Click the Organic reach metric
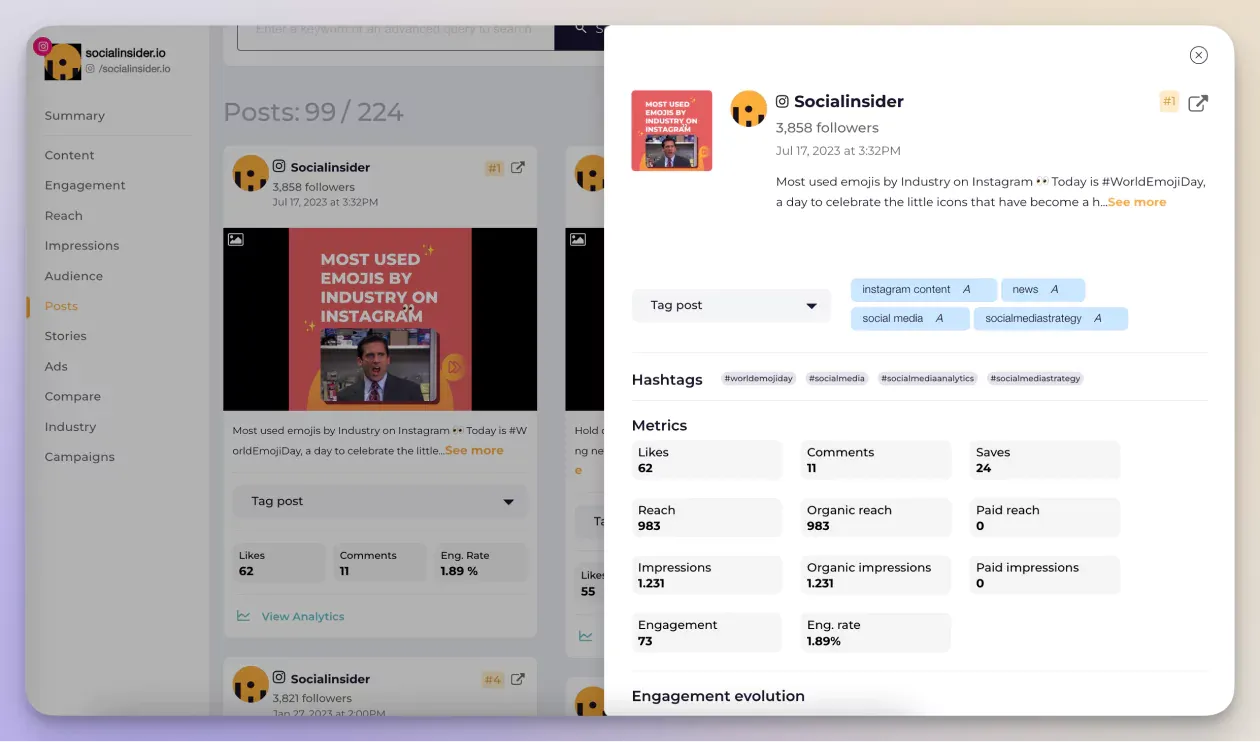 (876, 518)
